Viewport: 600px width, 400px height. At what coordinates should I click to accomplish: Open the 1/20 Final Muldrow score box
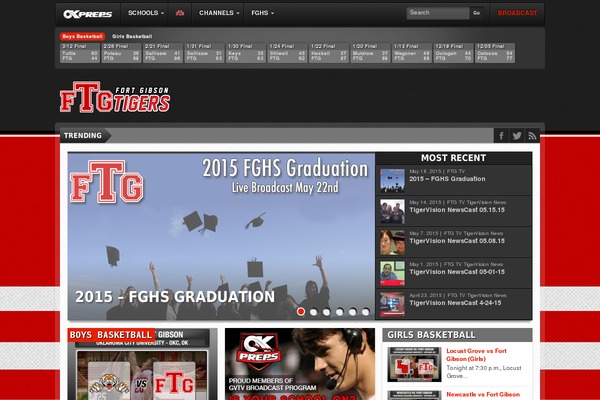pos(370,53)
